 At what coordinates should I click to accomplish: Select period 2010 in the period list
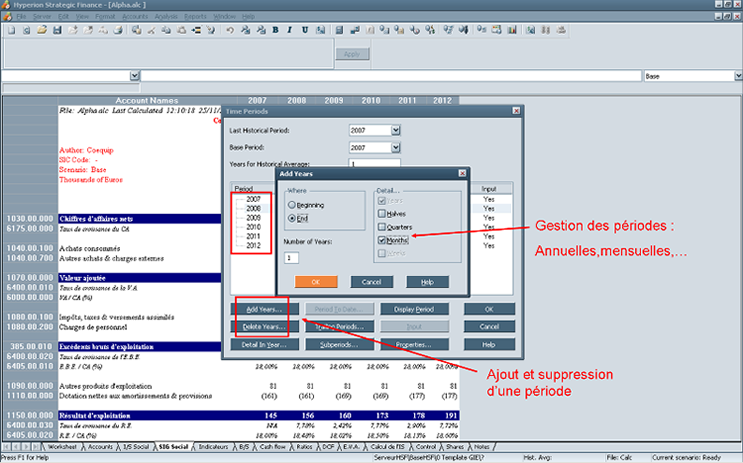pyautogui.click(x=254, y=227)
